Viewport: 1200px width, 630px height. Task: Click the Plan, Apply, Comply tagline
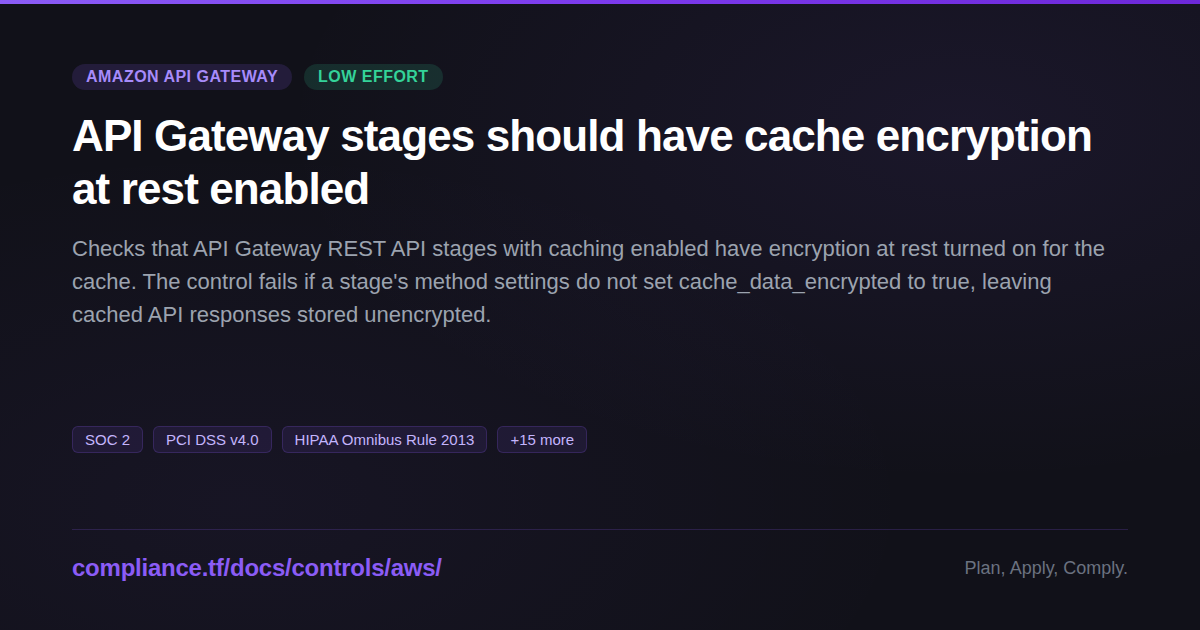(x=1046, y=568)
